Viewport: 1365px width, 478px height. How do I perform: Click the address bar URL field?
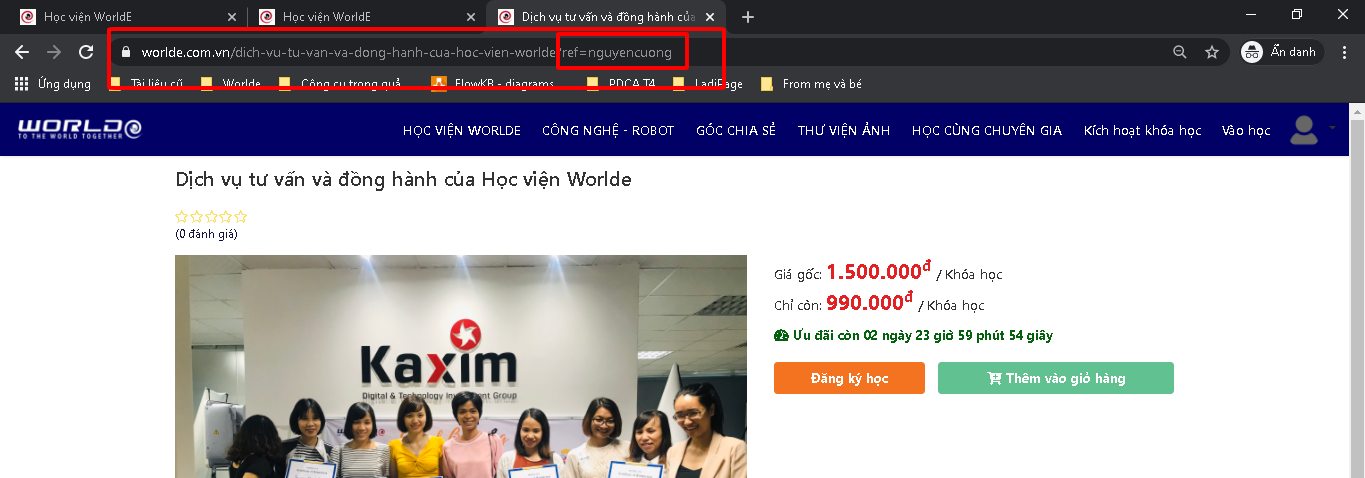point(400,52)
